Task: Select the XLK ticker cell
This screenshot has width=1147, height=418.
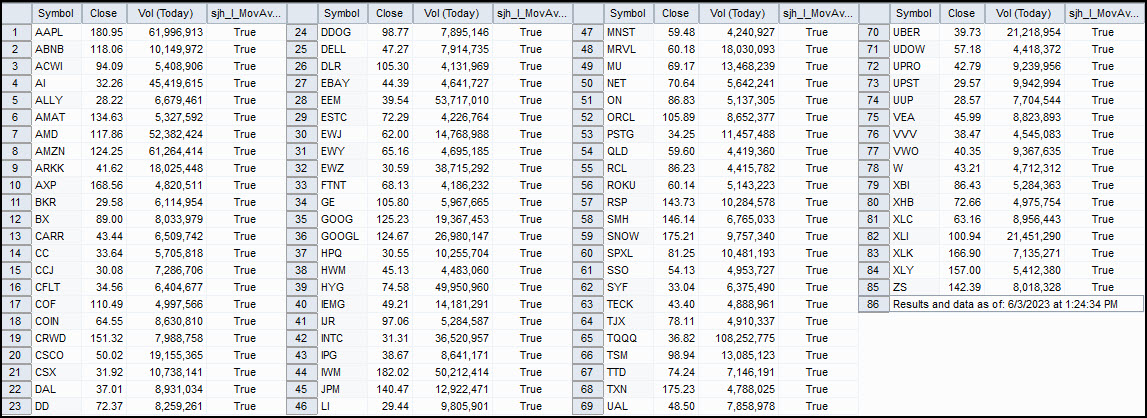Action: coord(914,253)
